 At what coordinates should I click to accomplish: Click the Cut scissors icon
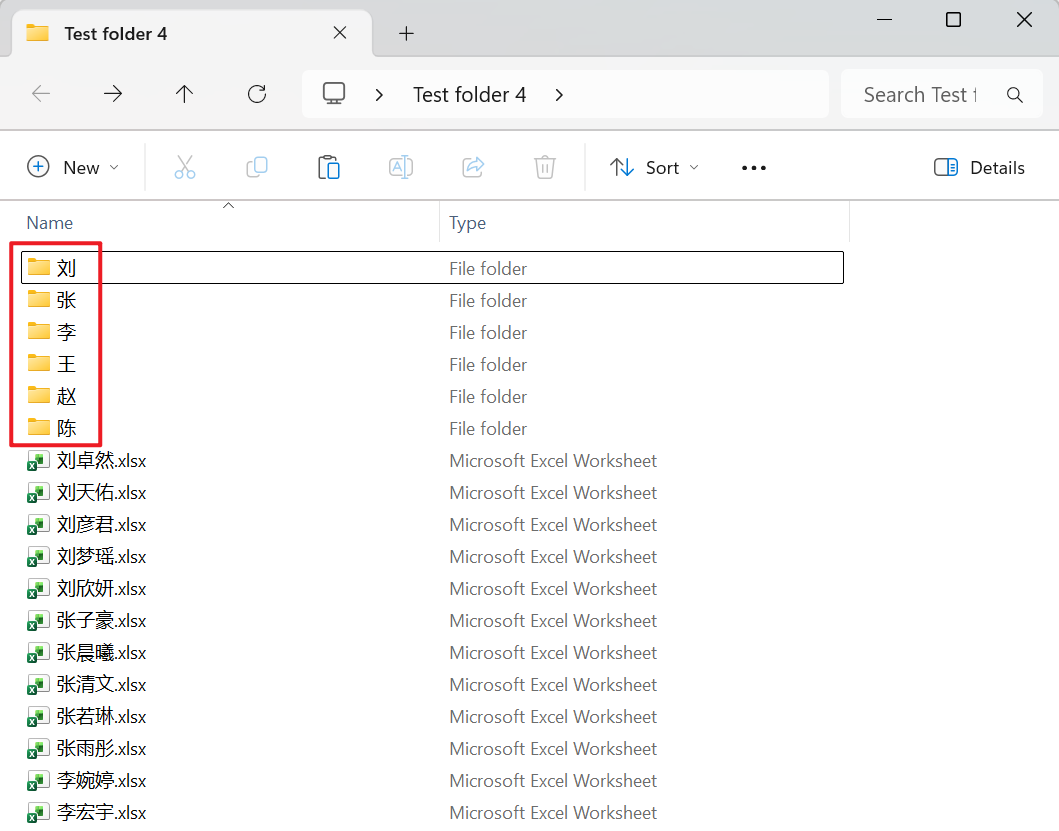(x=185, y=167)
